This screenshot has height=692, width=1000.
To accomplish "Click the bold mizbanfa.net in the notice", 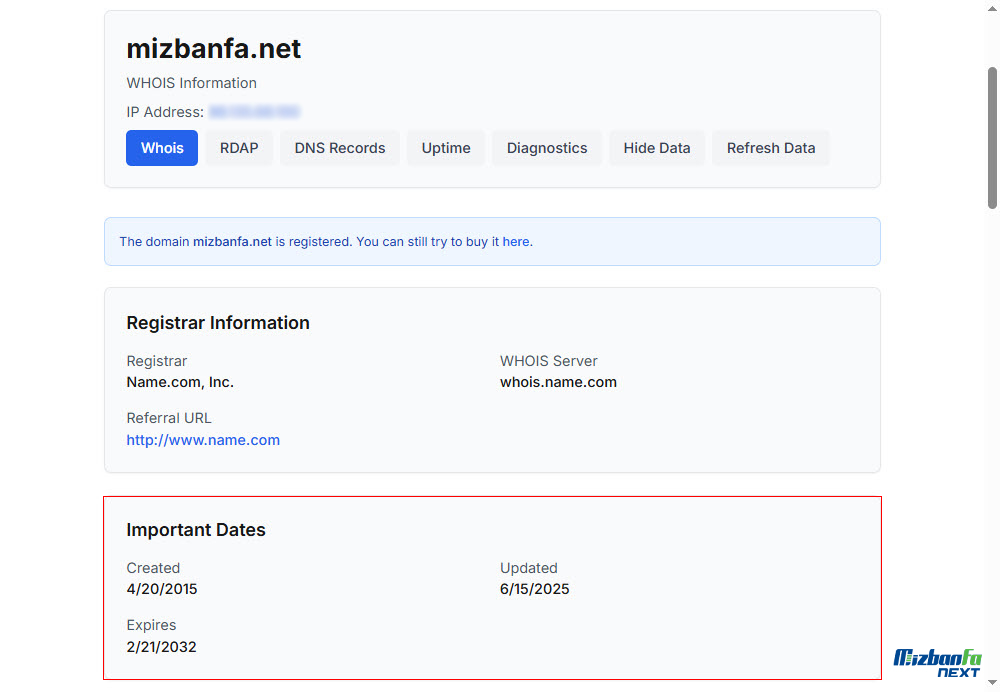I will pyautogui.click(x=232, y=242).
